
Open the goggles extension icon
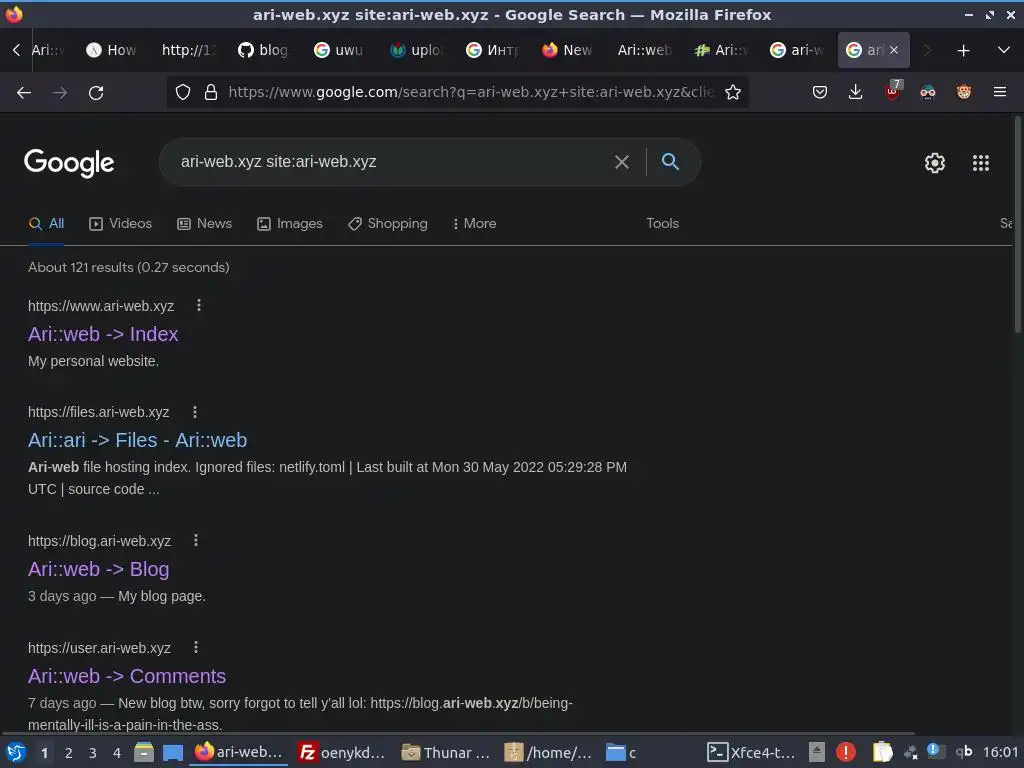927,93
